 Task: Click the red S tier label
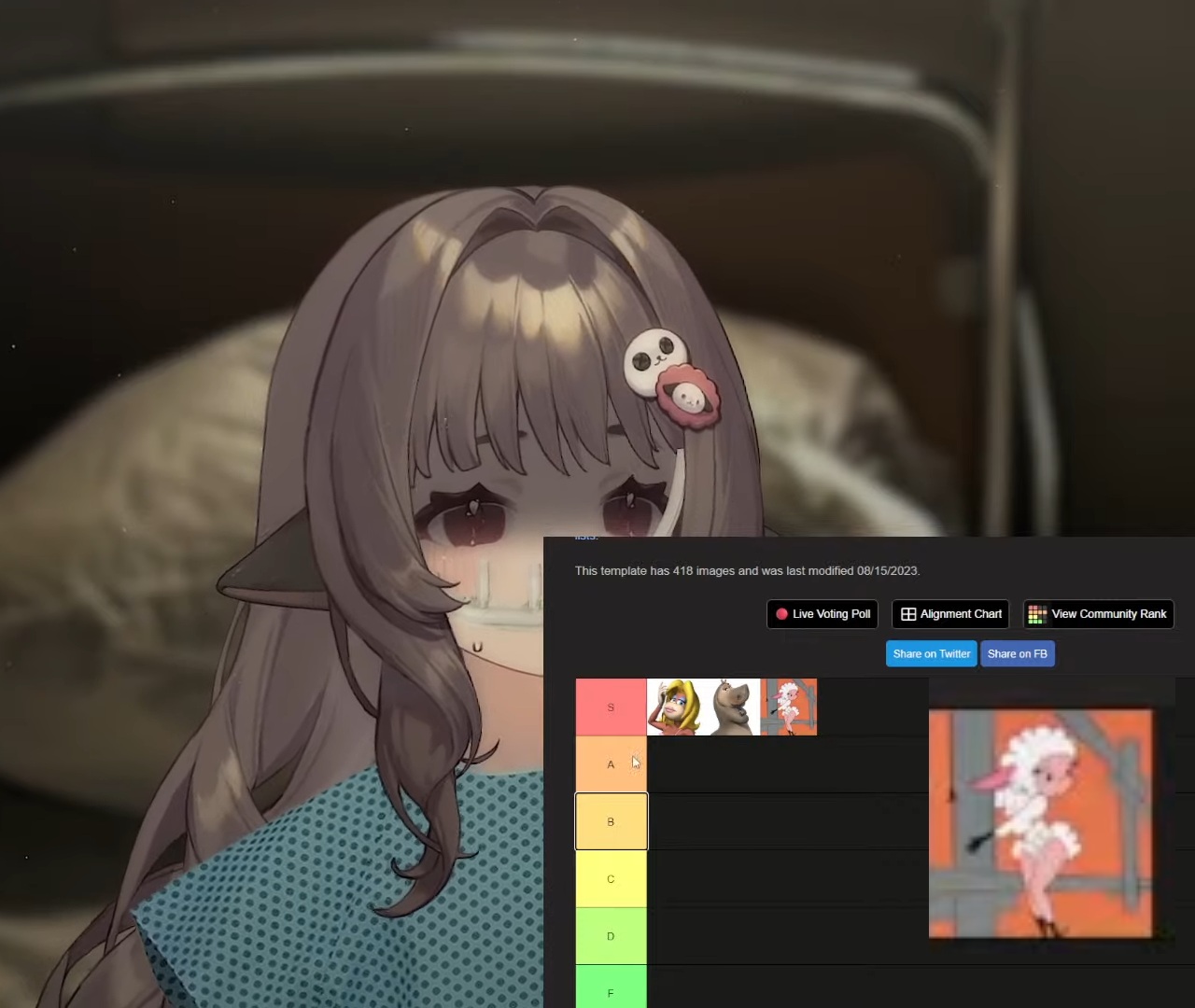(x=611, y=707)
